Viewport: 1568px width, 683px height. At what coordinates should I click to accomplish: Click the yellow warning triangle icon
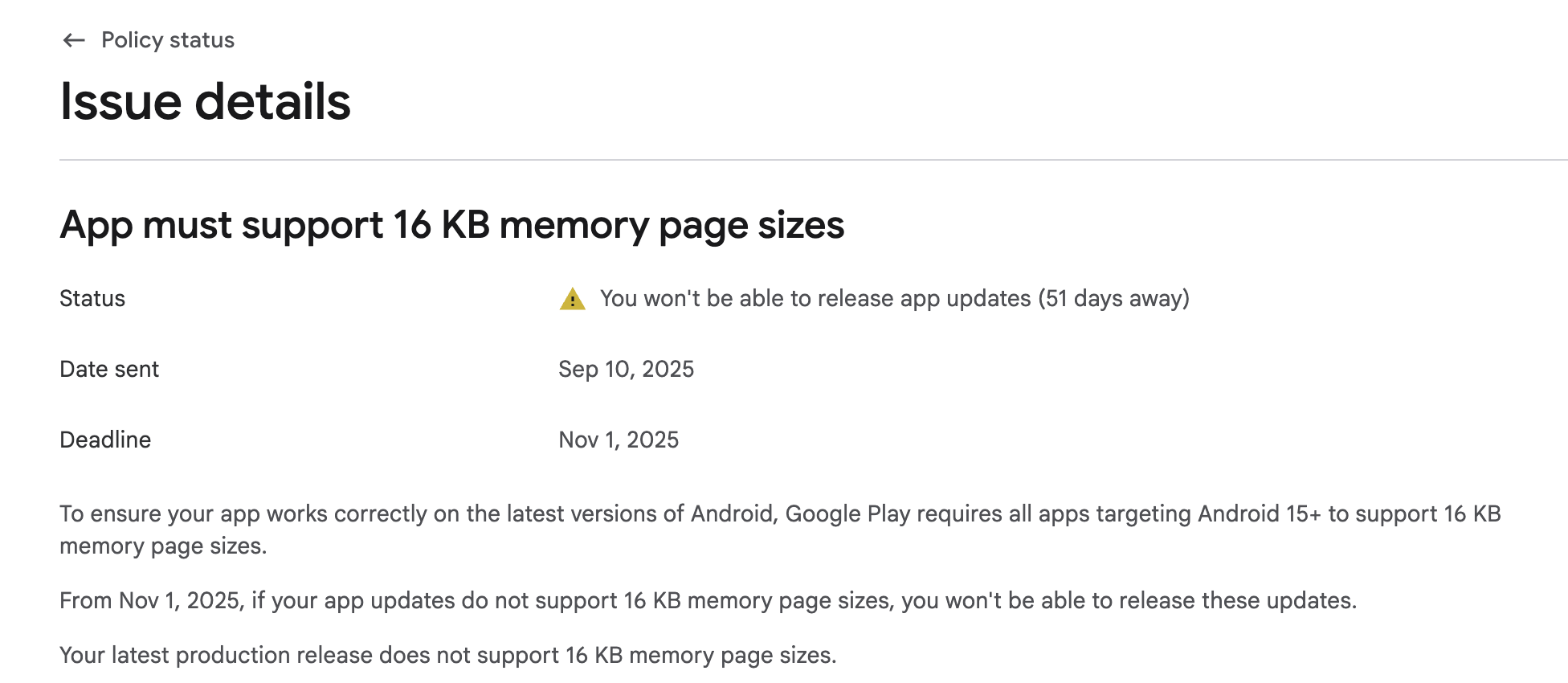[x=572, y=299]
